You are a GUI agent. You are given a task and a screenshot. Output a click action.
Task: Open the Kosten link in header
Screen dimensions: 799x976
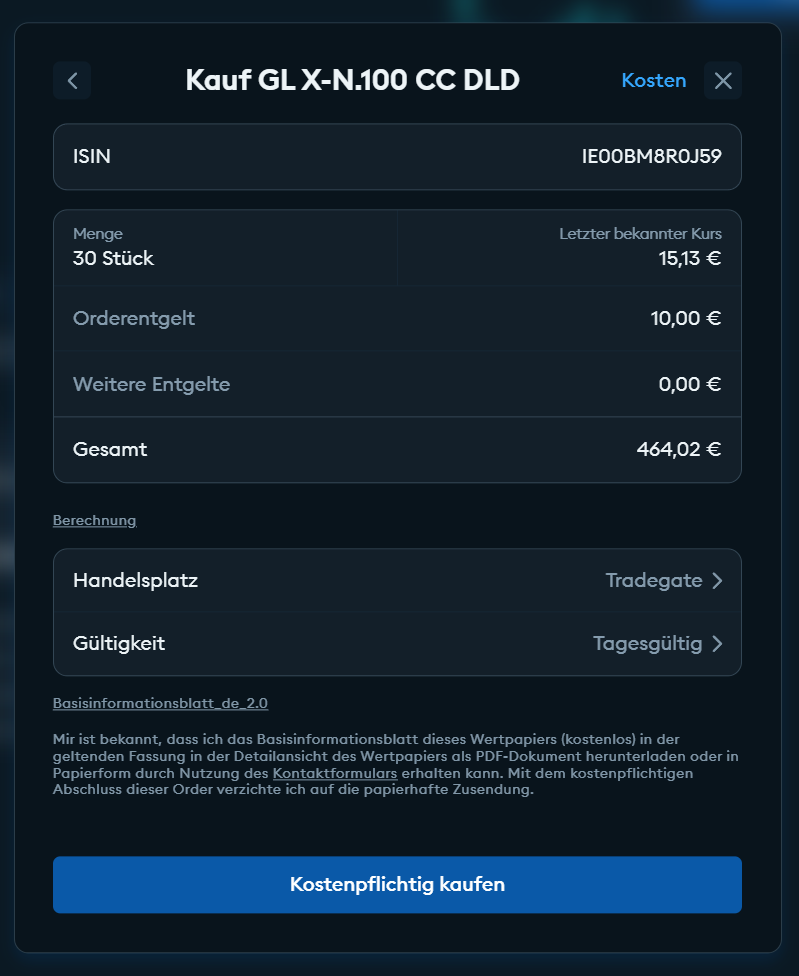pos(654,81)
